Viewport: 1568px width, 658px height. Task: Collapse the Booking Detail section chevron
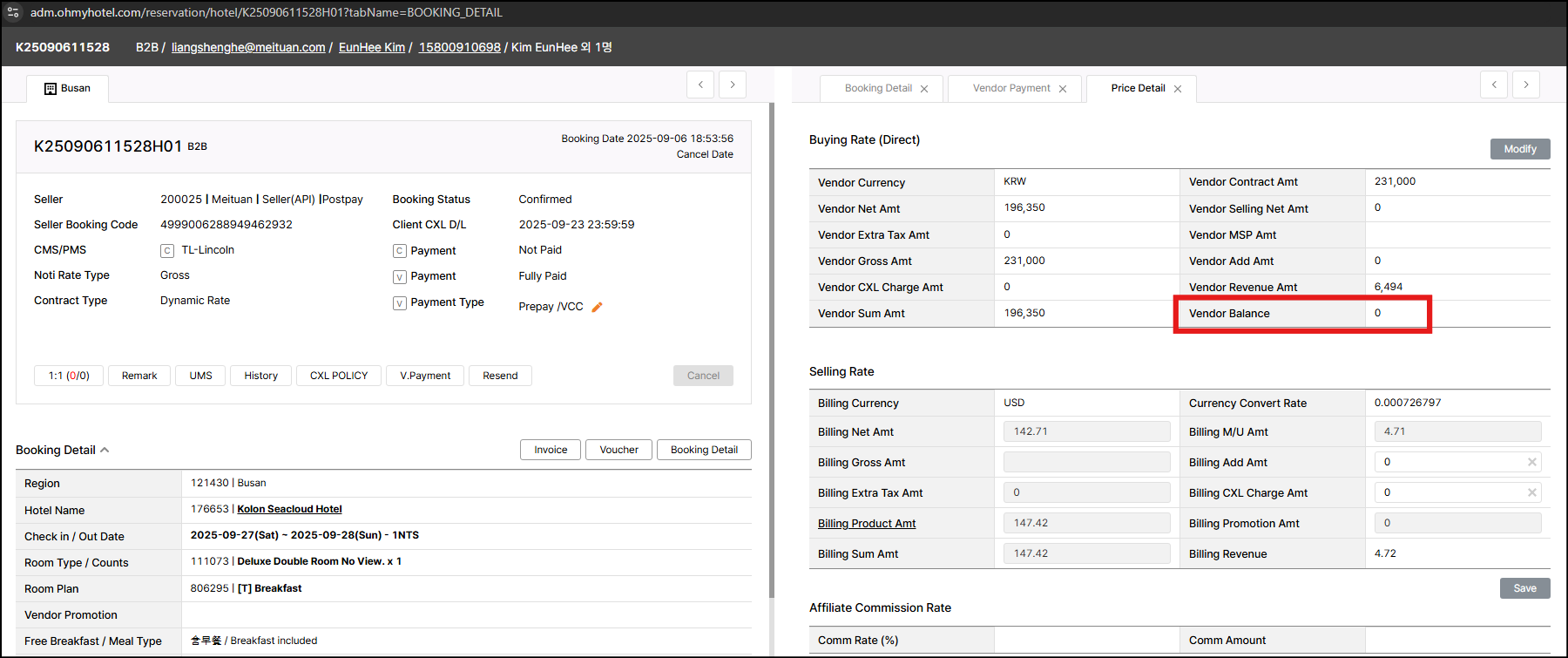point(105,450)
